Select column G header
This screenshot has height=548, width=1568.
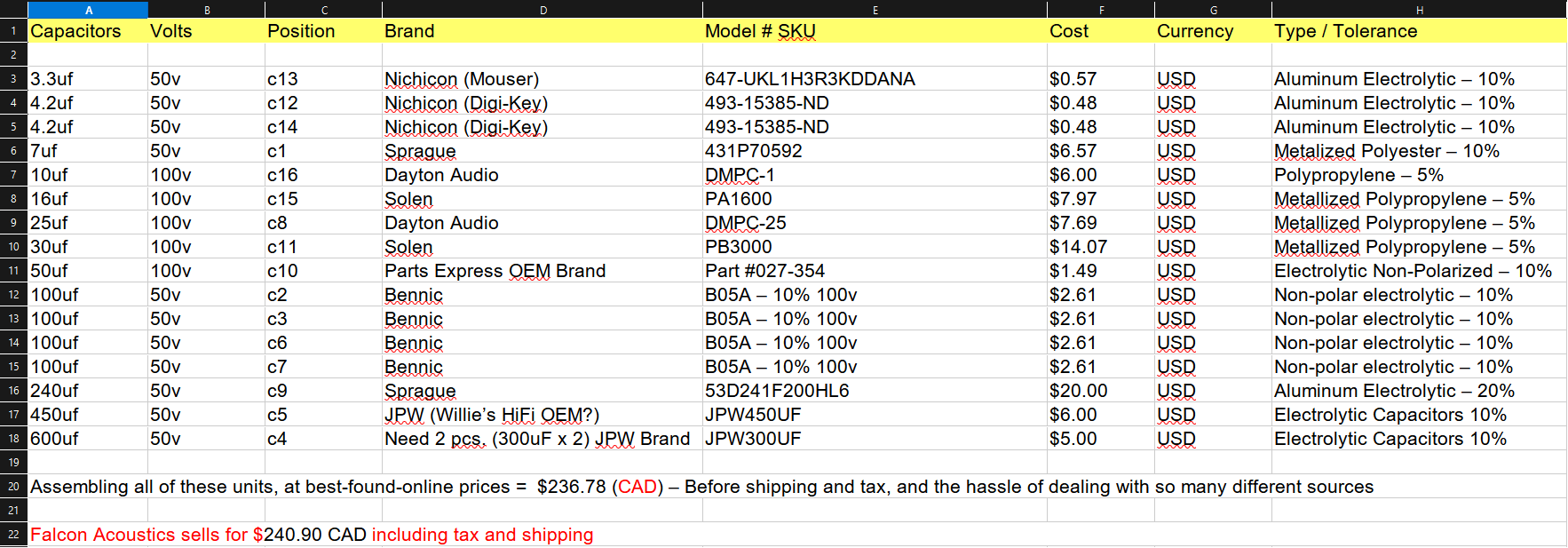[1213, 10]
